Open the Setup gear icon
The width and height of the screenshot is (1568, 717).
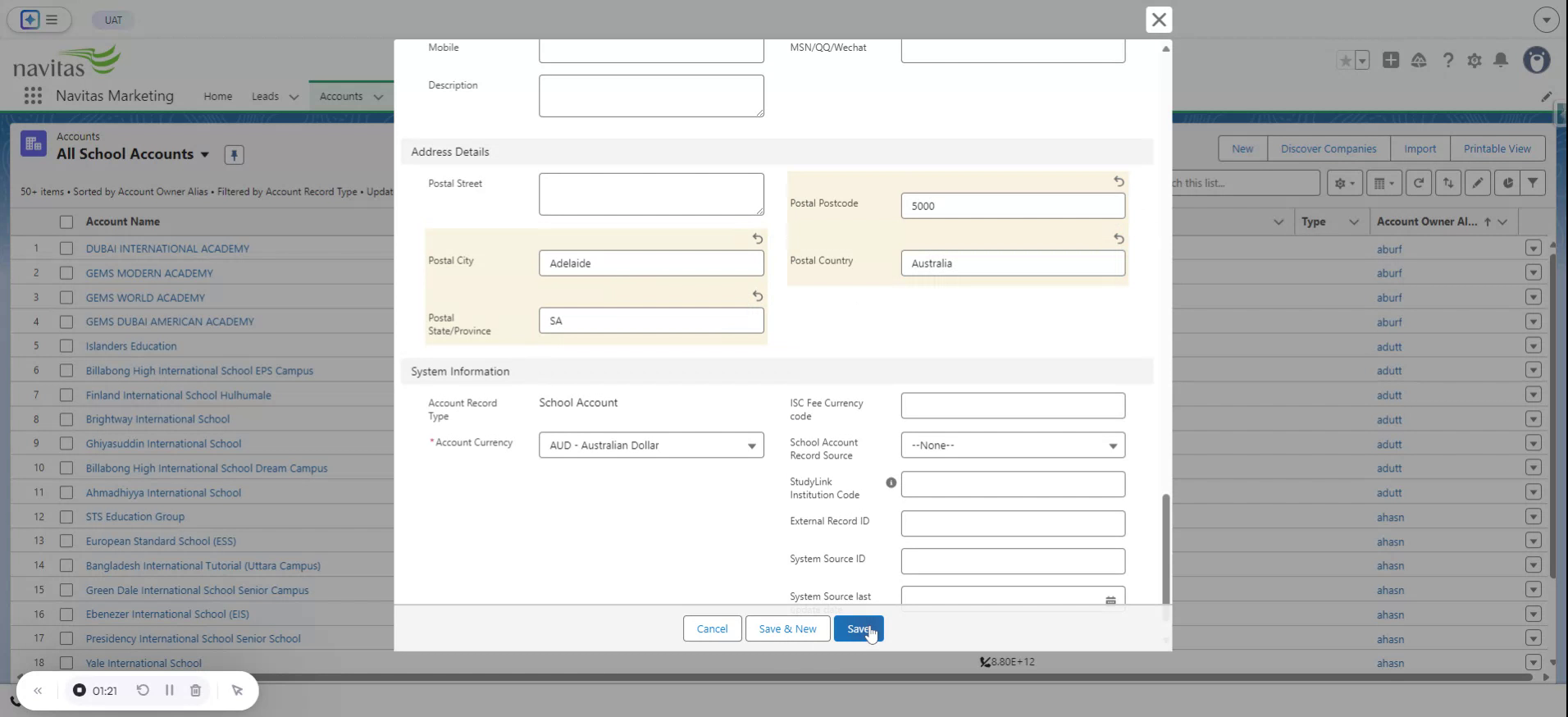click(1475, 61)
